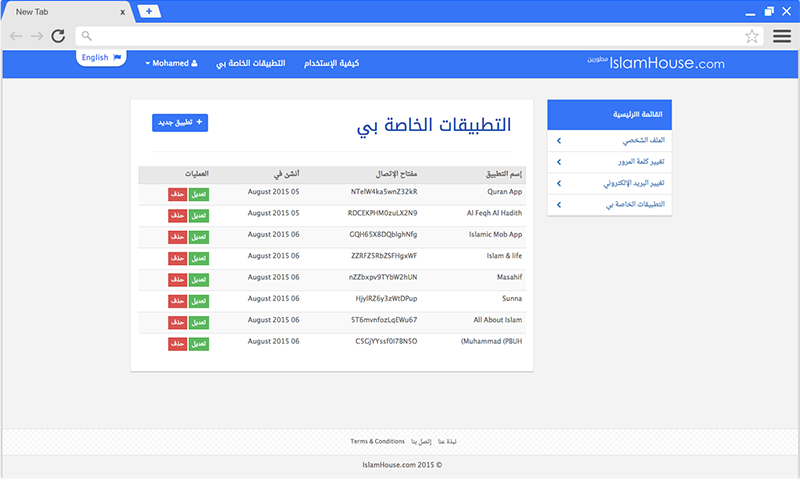Open تغيير البريد الإلكتروني in sidebar
This screenshot has height=480, width=800.
[x=616, y=184]
